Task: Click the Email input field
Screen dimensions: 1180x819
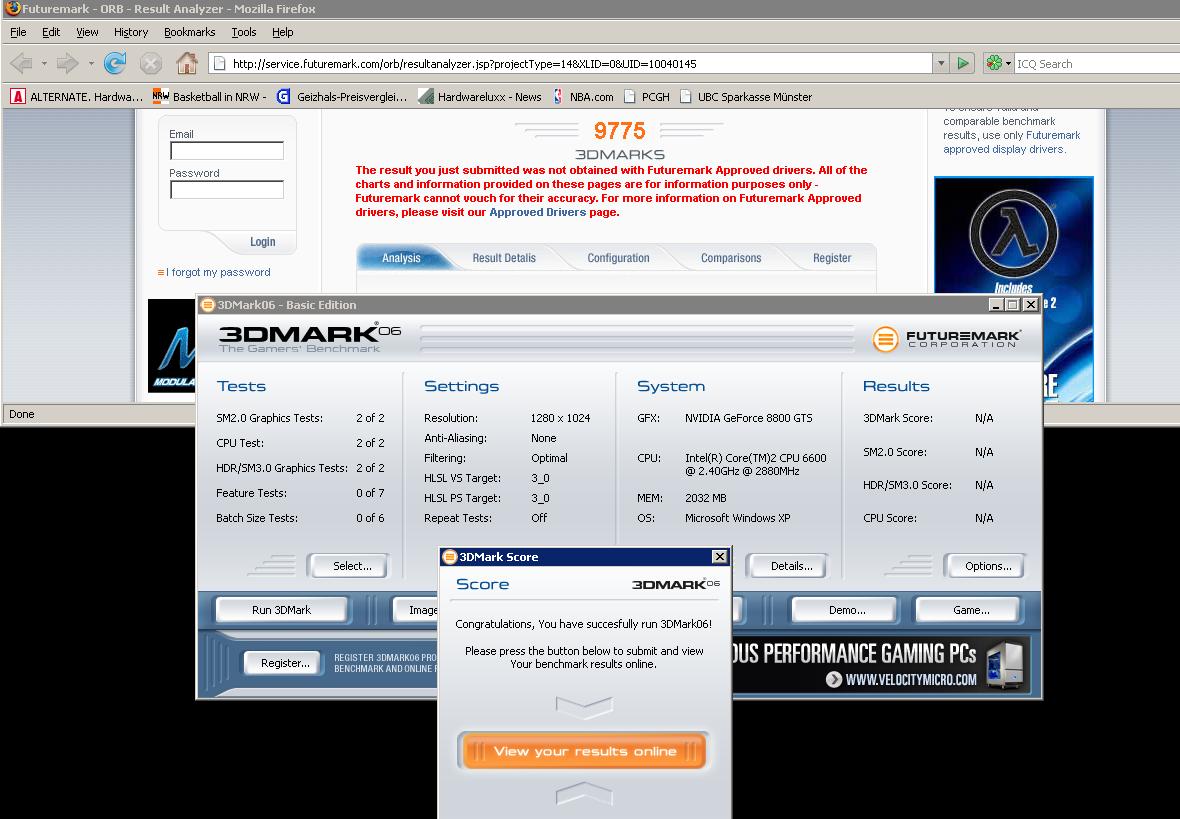Action: click(x=227, y=151)
